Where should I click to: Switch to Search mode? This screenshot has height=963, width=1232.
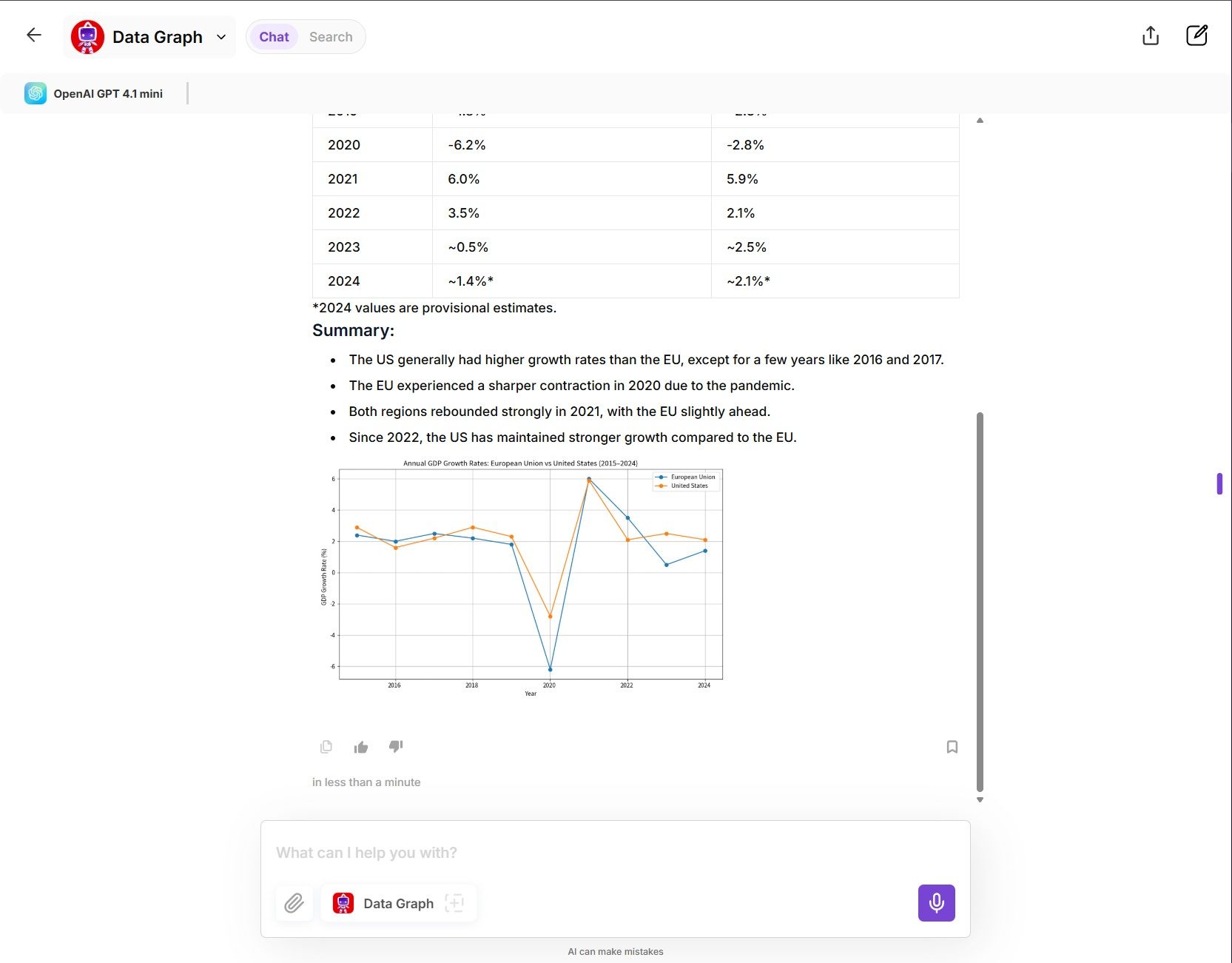coord(331,37)
